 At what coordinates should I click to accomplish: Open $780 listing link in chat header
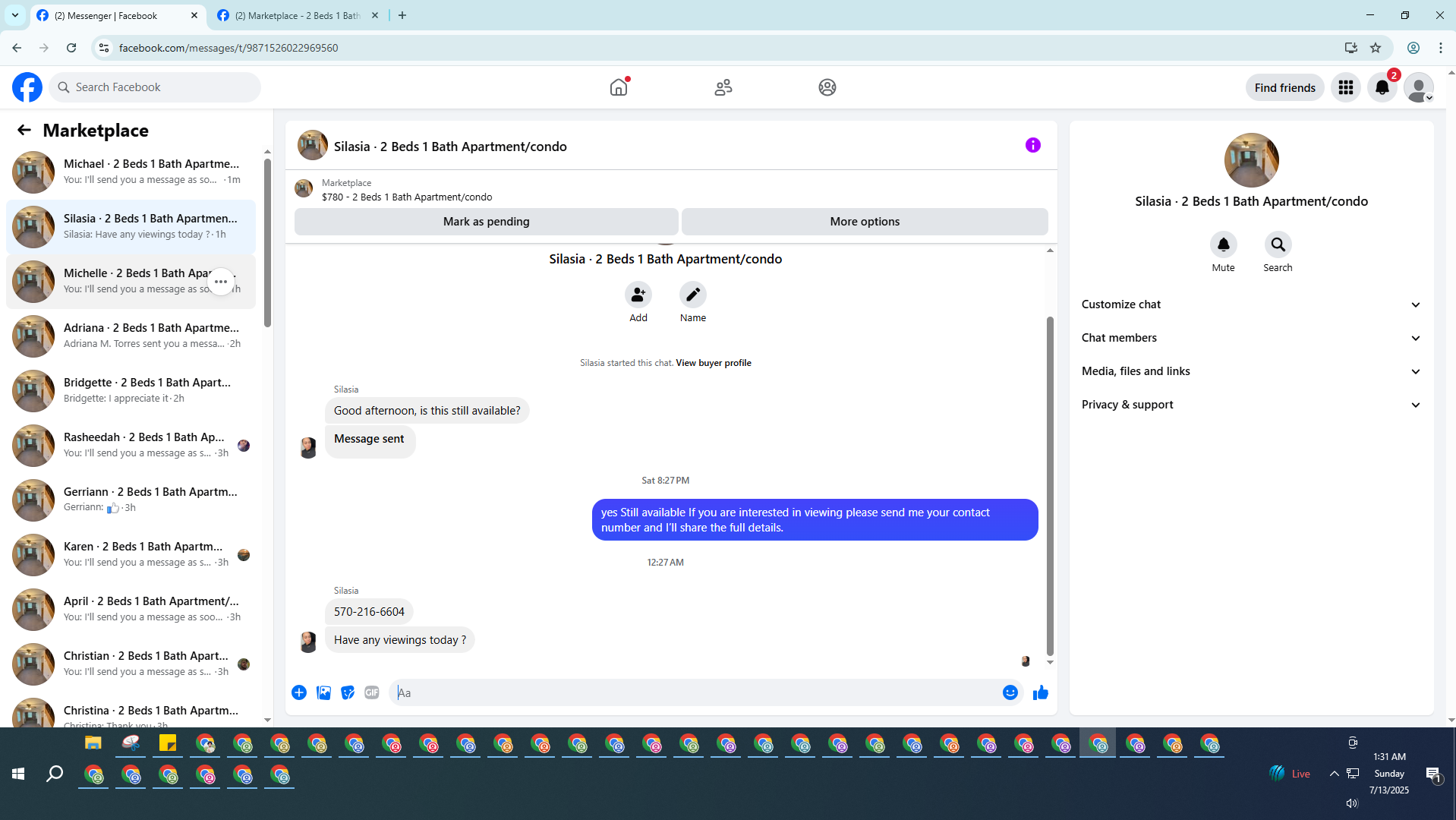click(407, 197)
